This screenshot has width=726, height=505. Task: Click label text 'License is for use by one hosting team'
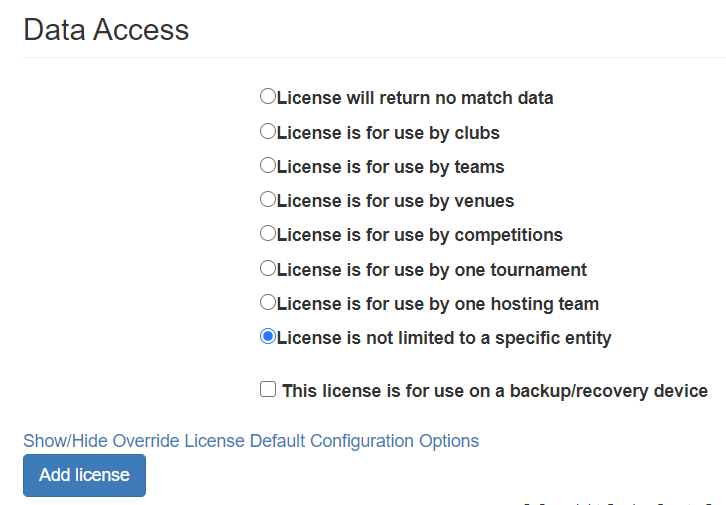tap(437, 303)
